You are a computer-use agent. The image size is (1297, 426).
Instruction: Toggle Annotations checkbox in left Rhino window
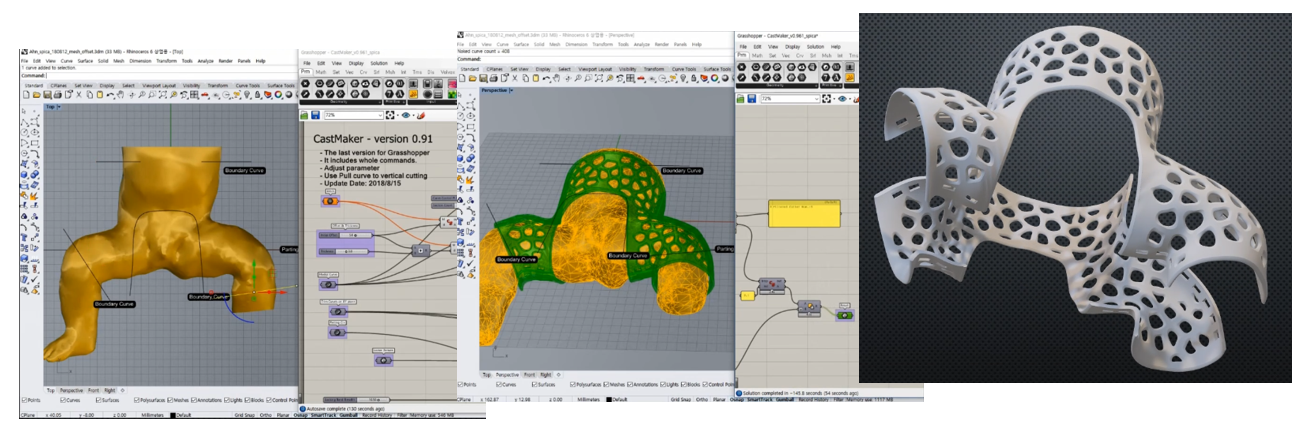pos(194,400)
